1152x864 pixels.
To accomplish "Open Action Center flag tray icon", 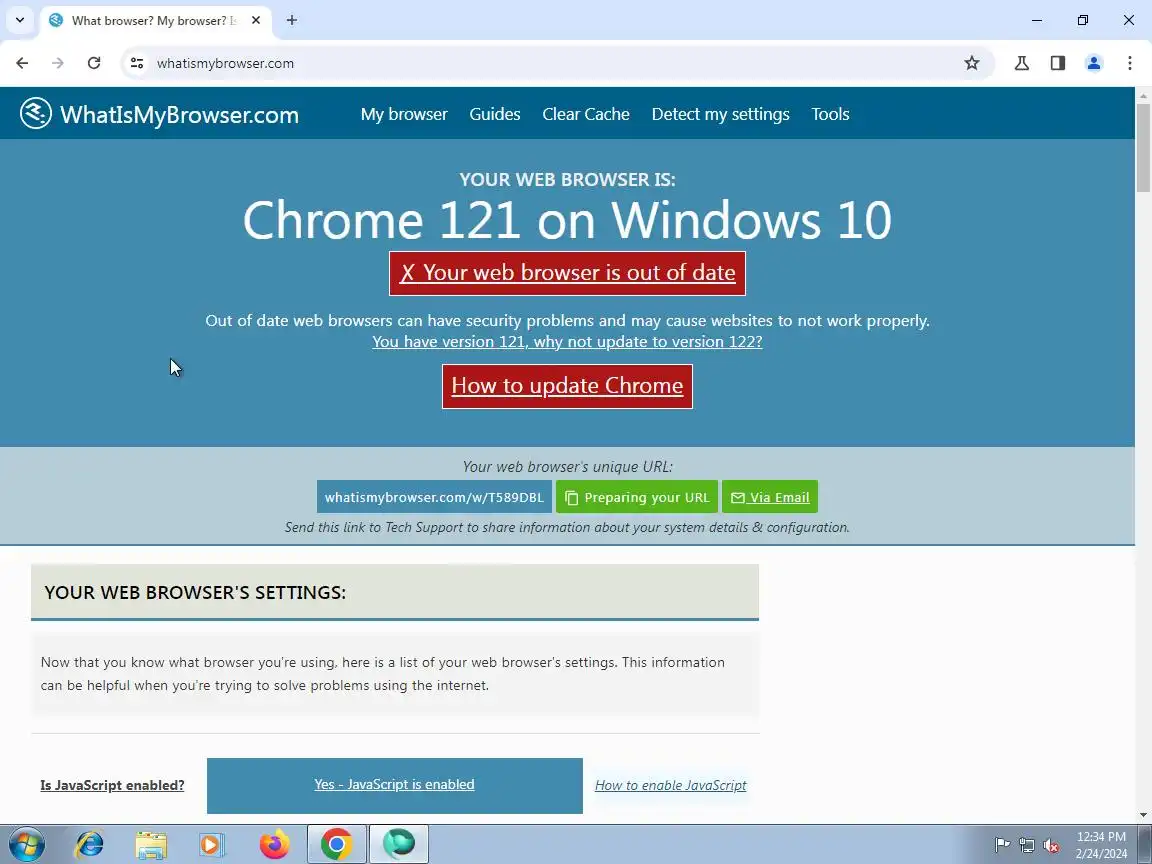I will [x=1002, y=845].
